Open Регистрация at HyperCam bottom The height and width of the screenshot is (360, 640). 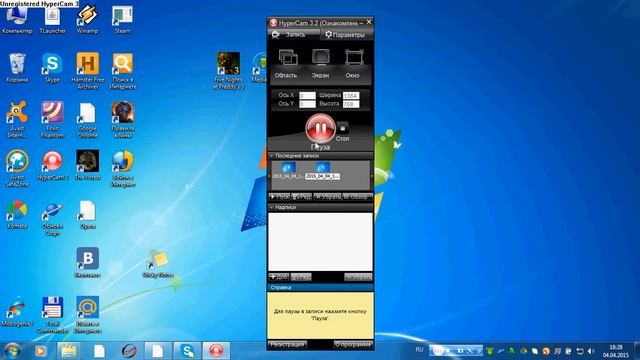287,344
